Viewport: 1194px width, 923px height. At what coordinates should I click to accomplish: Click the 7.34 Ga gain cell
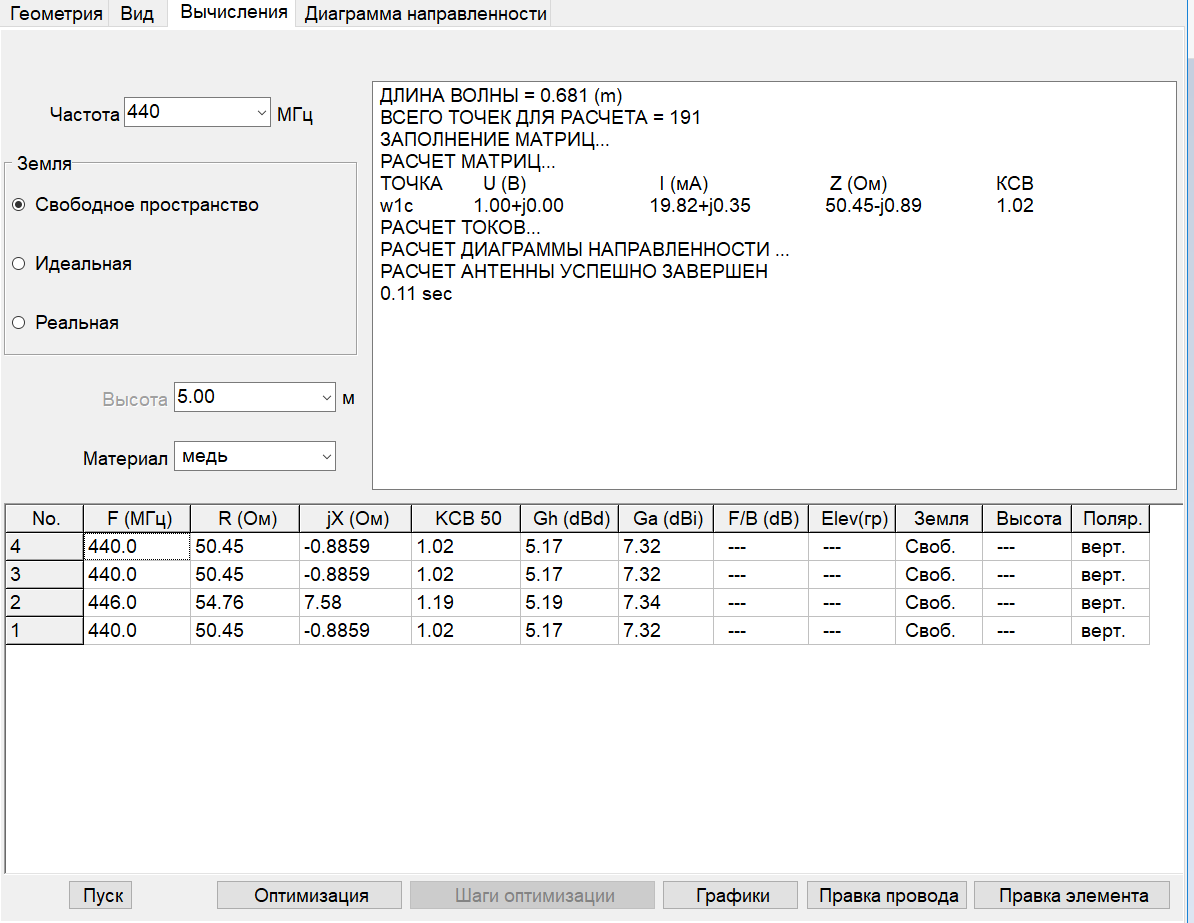(x=666, y=602)
